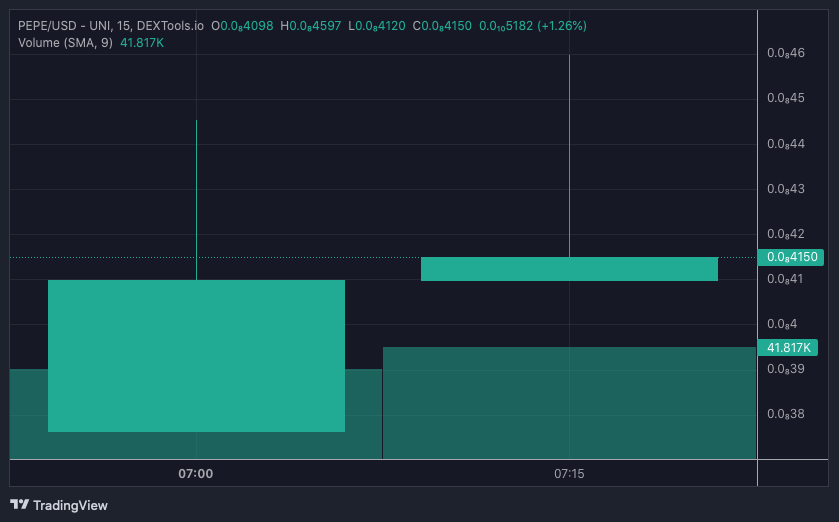Click the 07:00 time axis label
Viewport: 839px width, 522px height.
(x=196, y=474)
